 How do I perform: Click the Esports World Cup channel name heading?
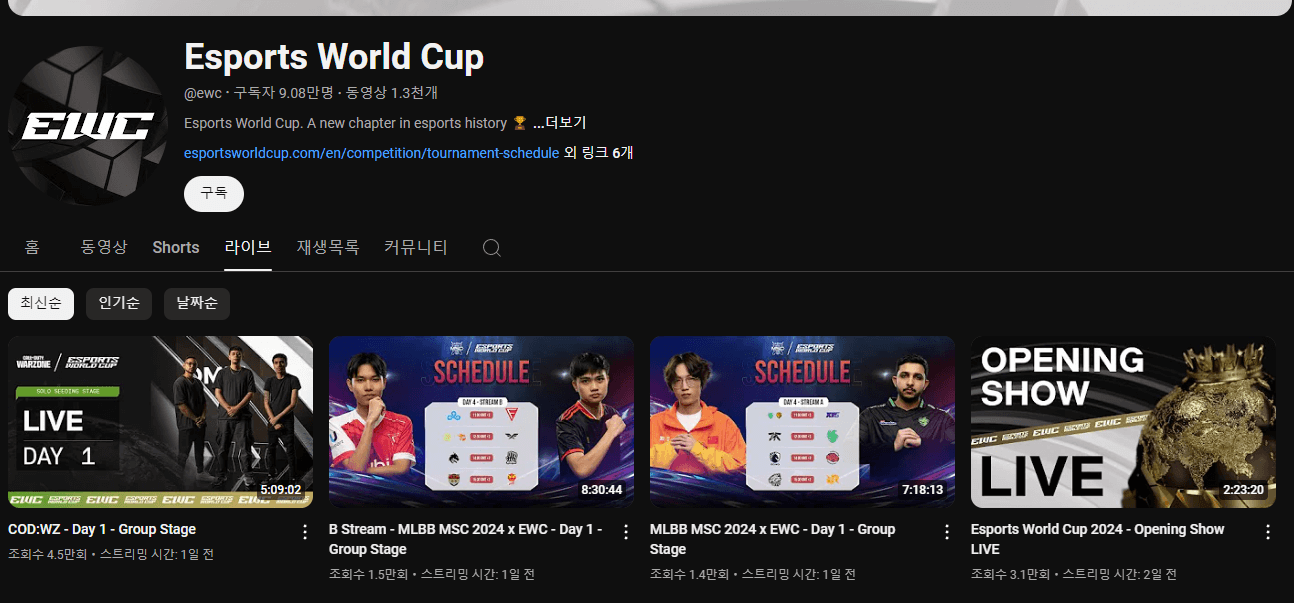coord(334,57)
